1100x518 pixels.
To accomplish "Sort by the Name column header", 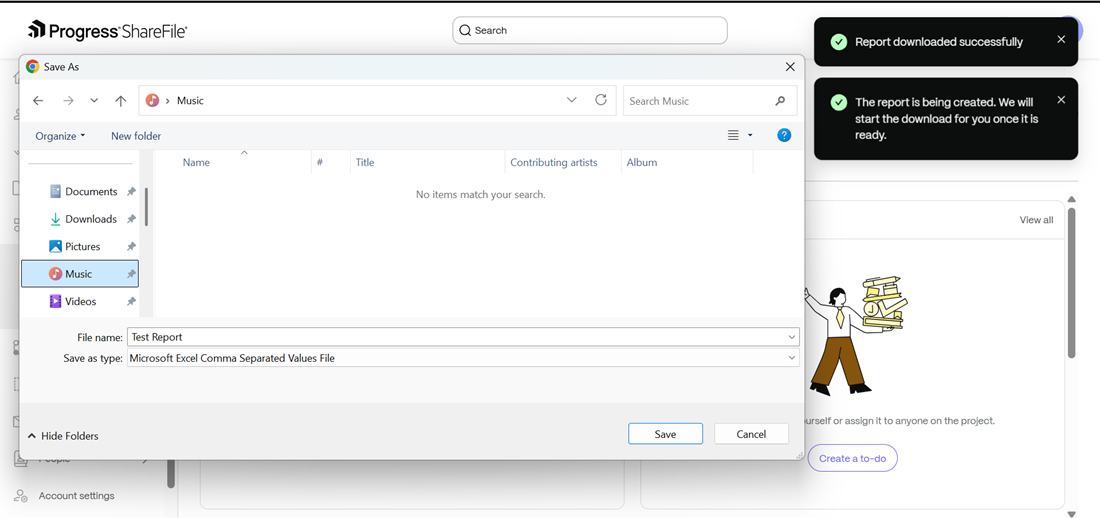I will [x=196, y=162].
